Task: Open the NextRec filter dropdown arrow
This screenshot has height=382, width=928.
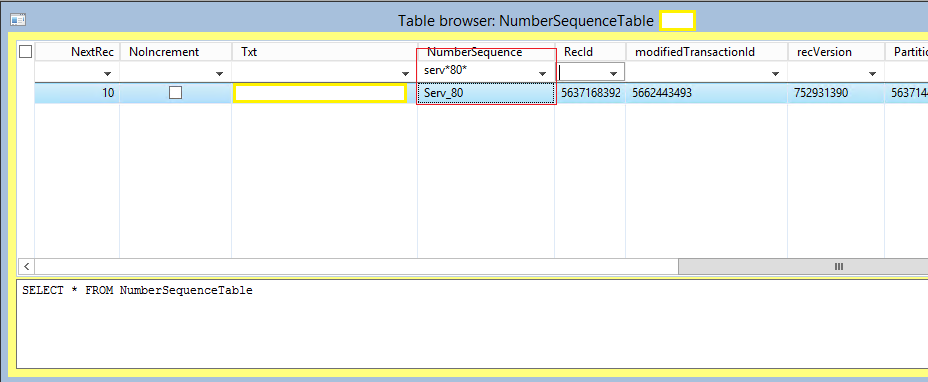Action: point(108,74)
